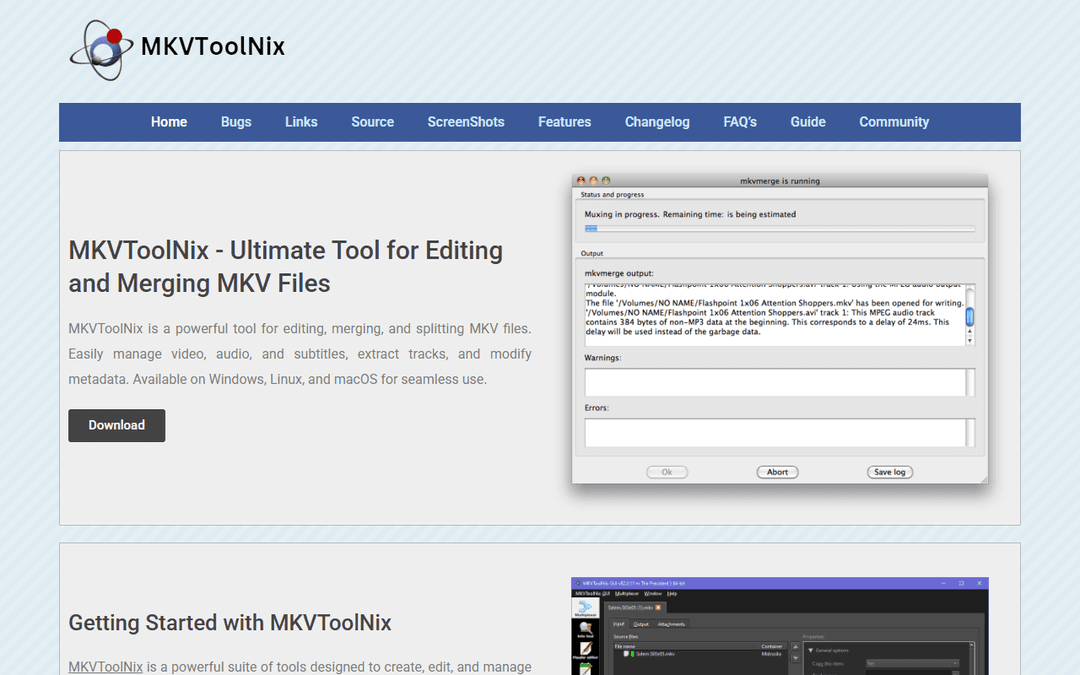Open the mkvmerge is running screenshot image
The image size is (1080, 675).
click(780, 329)
